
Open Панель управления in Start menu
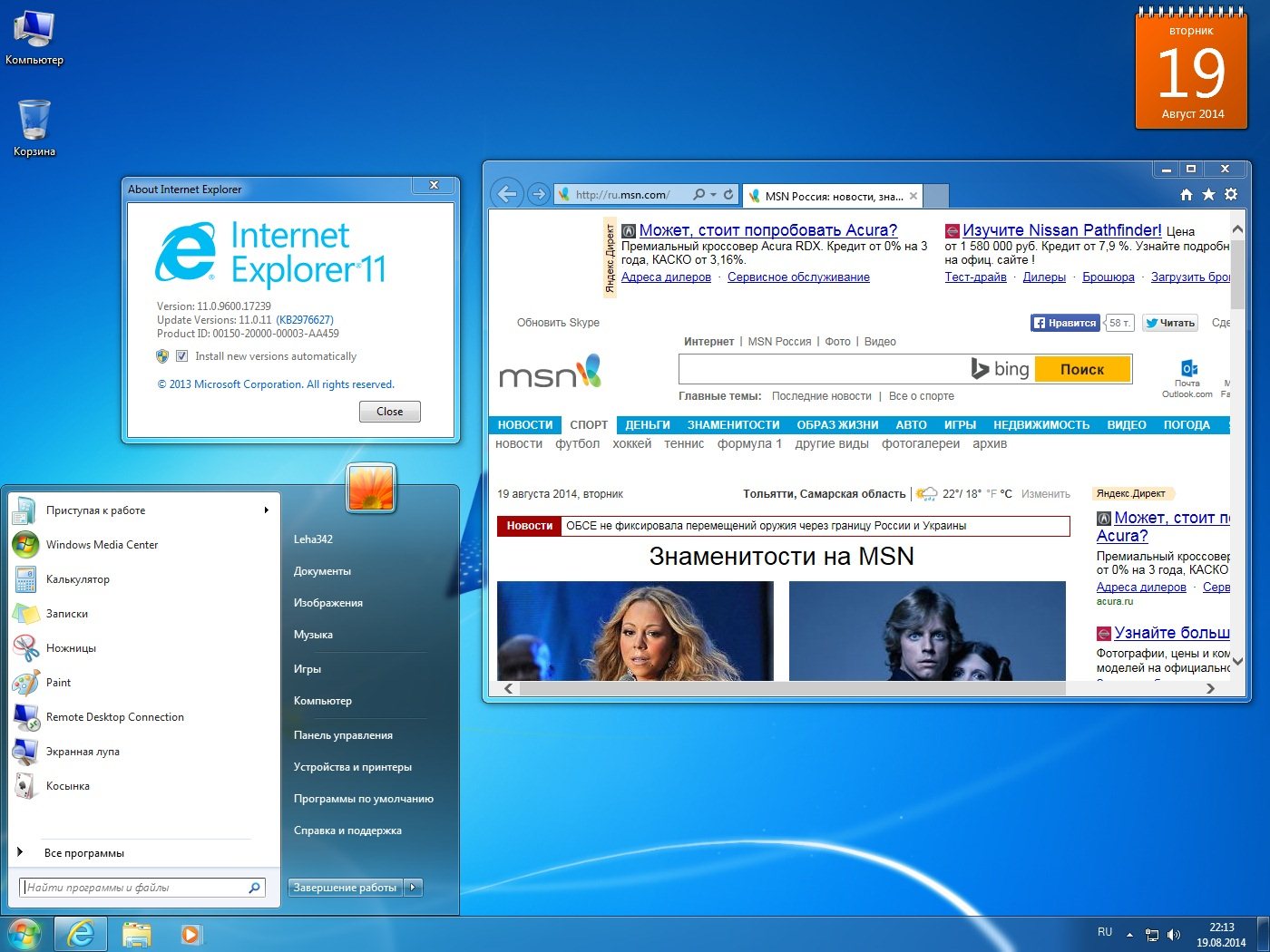343,735
